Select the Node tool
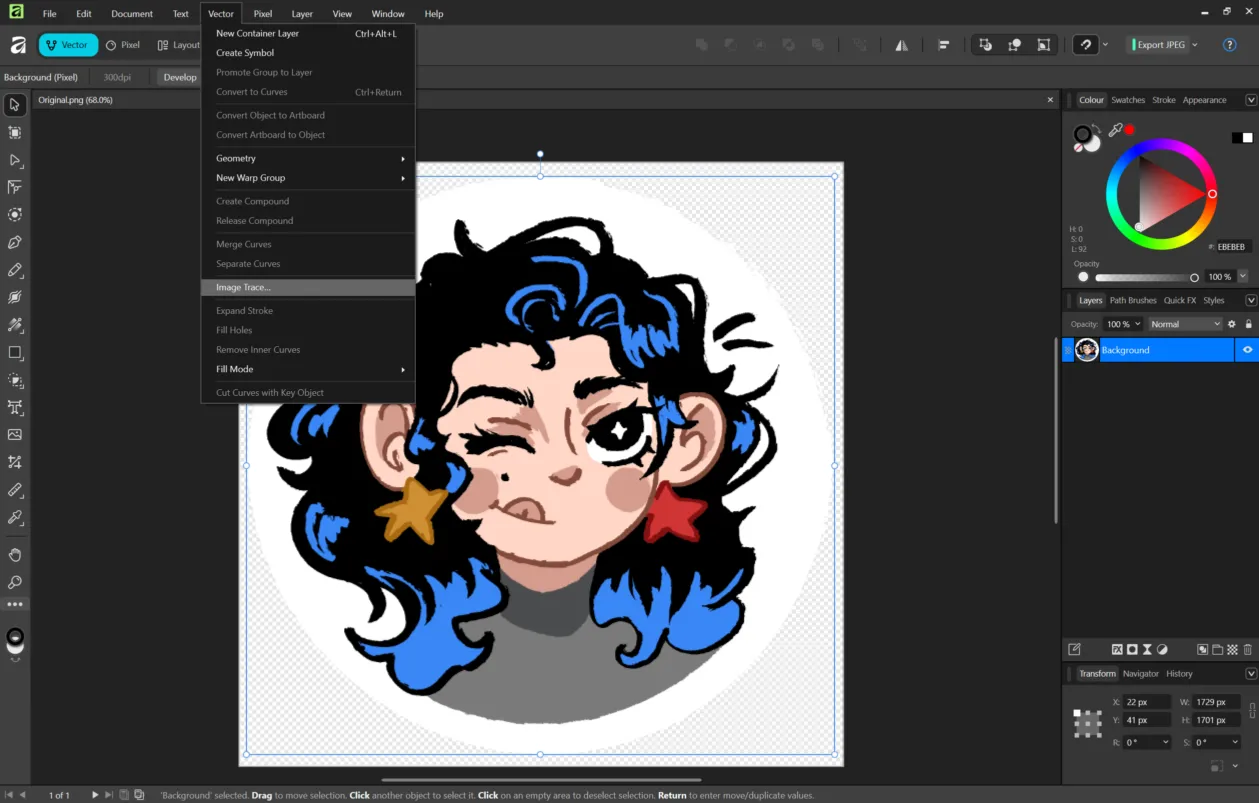Image resolution: width=1259 pixels, height=803 pixels. [14, 160]
